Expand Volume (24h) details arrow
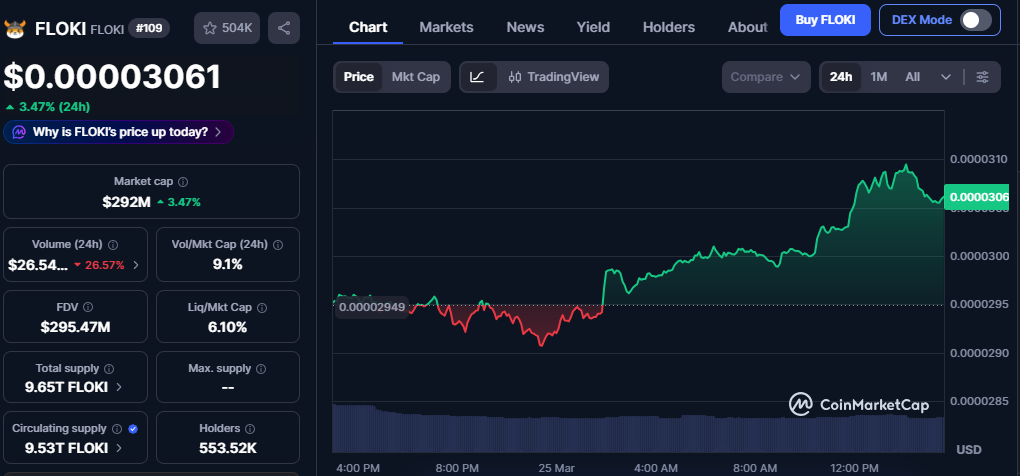This screenshot has height=476, width=1020. point(136,265)
